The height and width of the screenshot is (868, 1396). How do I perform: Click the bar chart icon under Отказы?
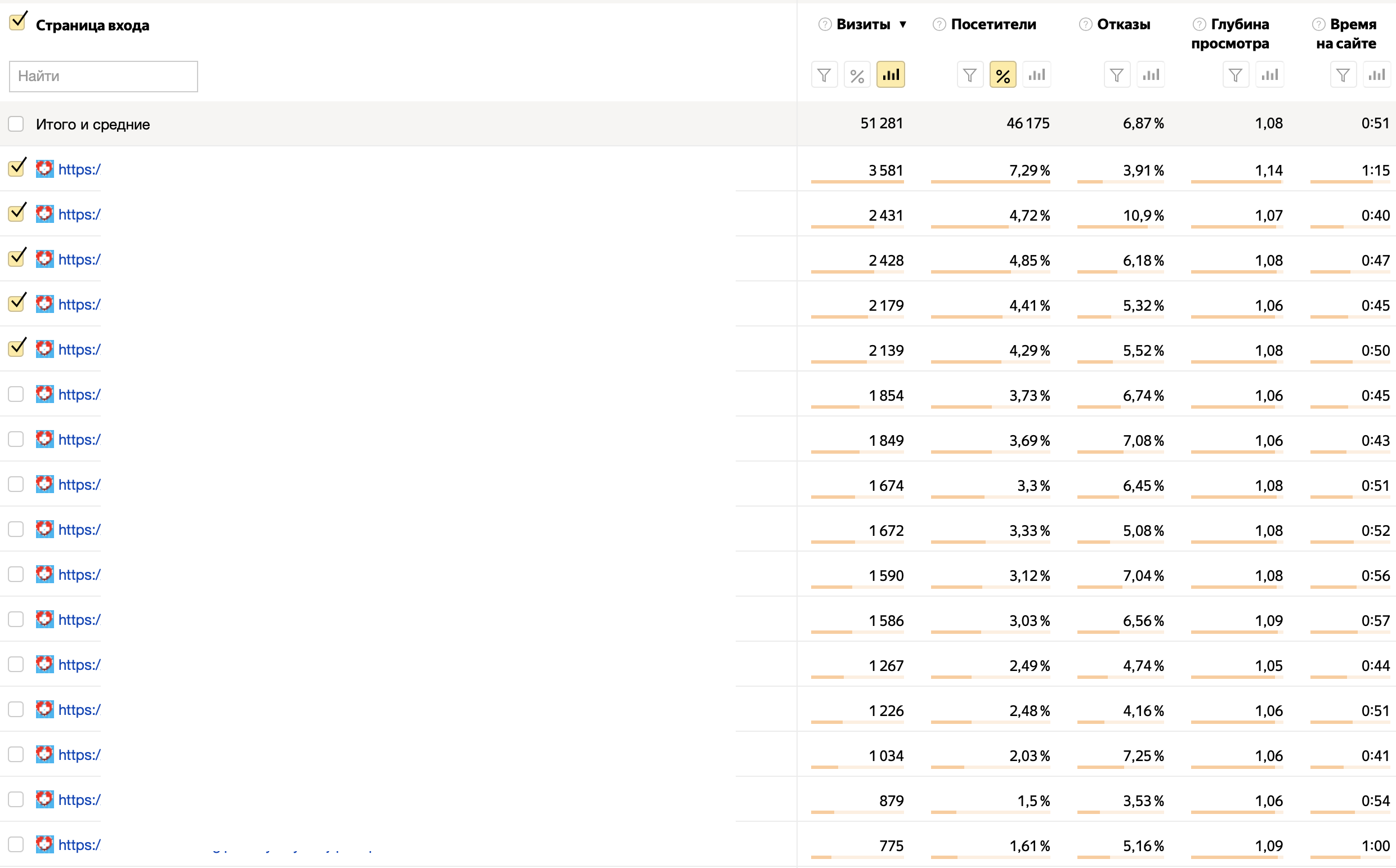[x=1151, y=75]
